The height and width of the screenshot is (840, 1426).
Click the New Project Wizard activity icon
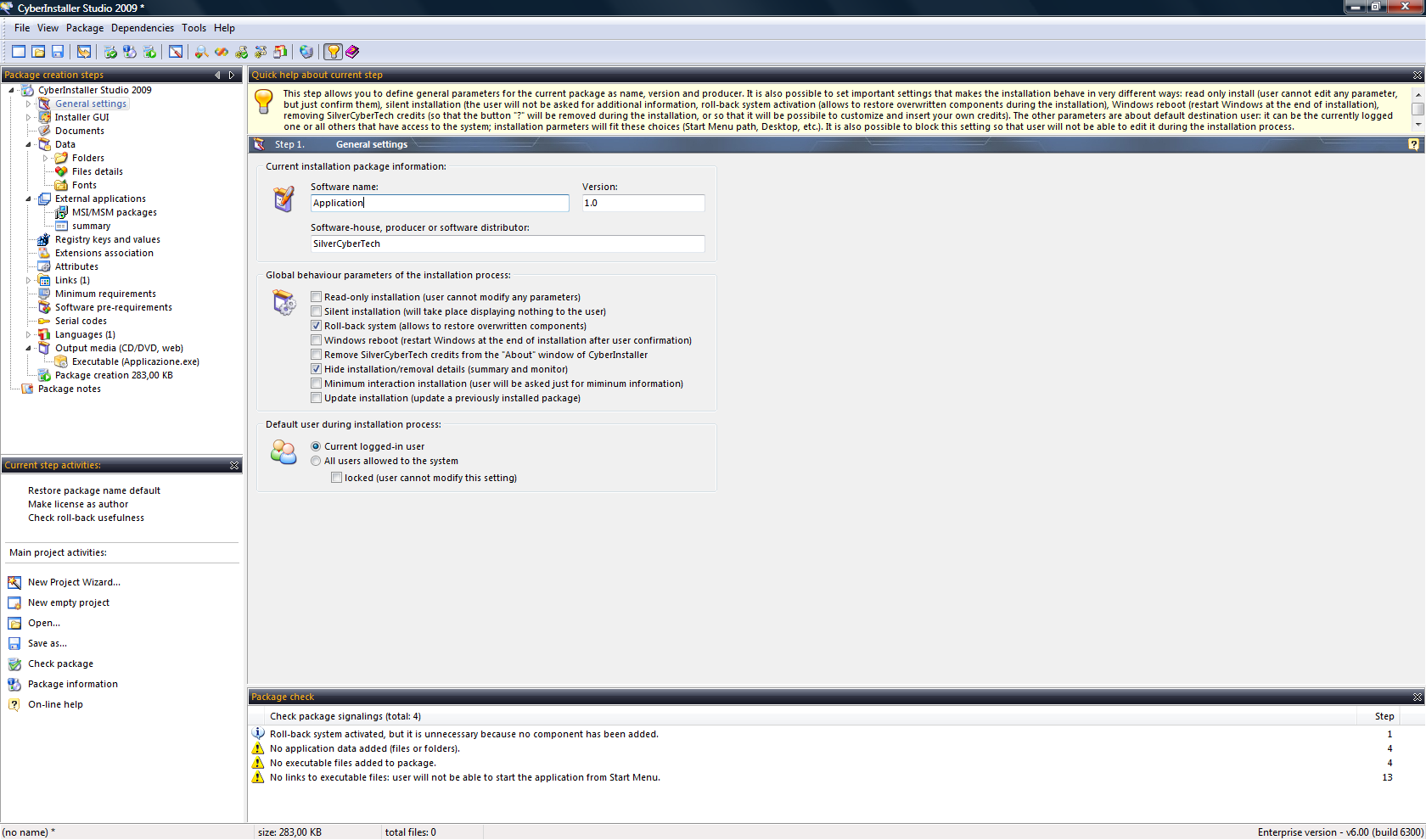(x=14, y=582)
